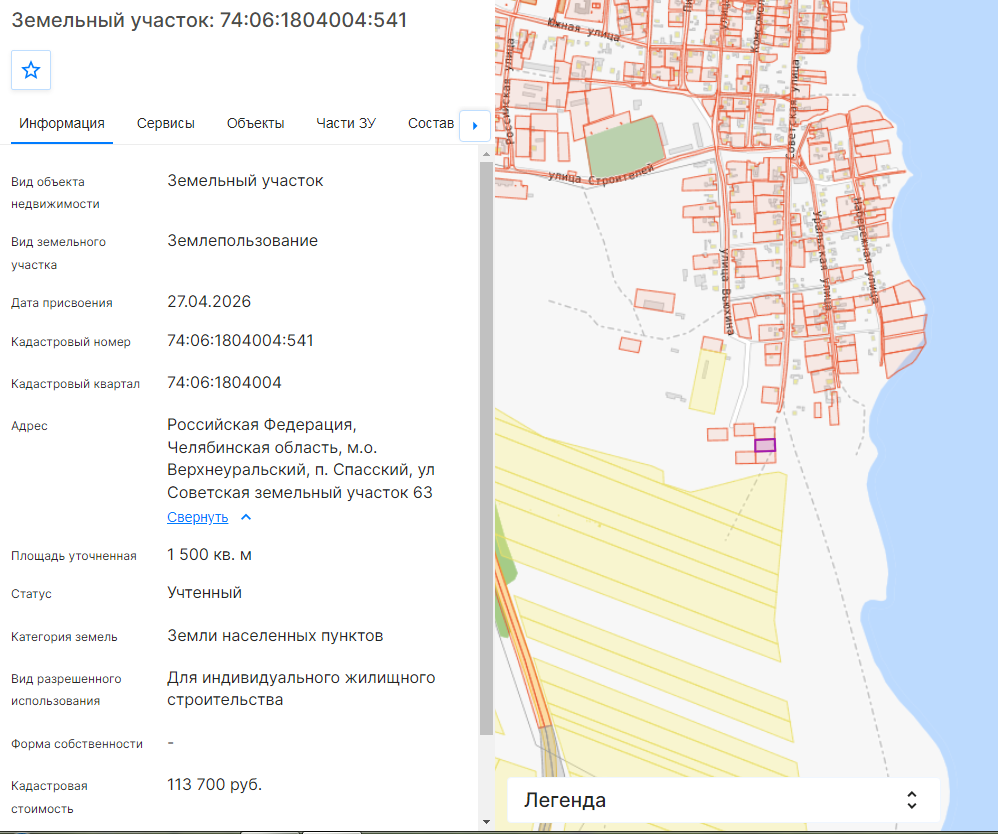Click the green field parcel on map
This screenshot has height=834, width=998.
tap(624, 146)
